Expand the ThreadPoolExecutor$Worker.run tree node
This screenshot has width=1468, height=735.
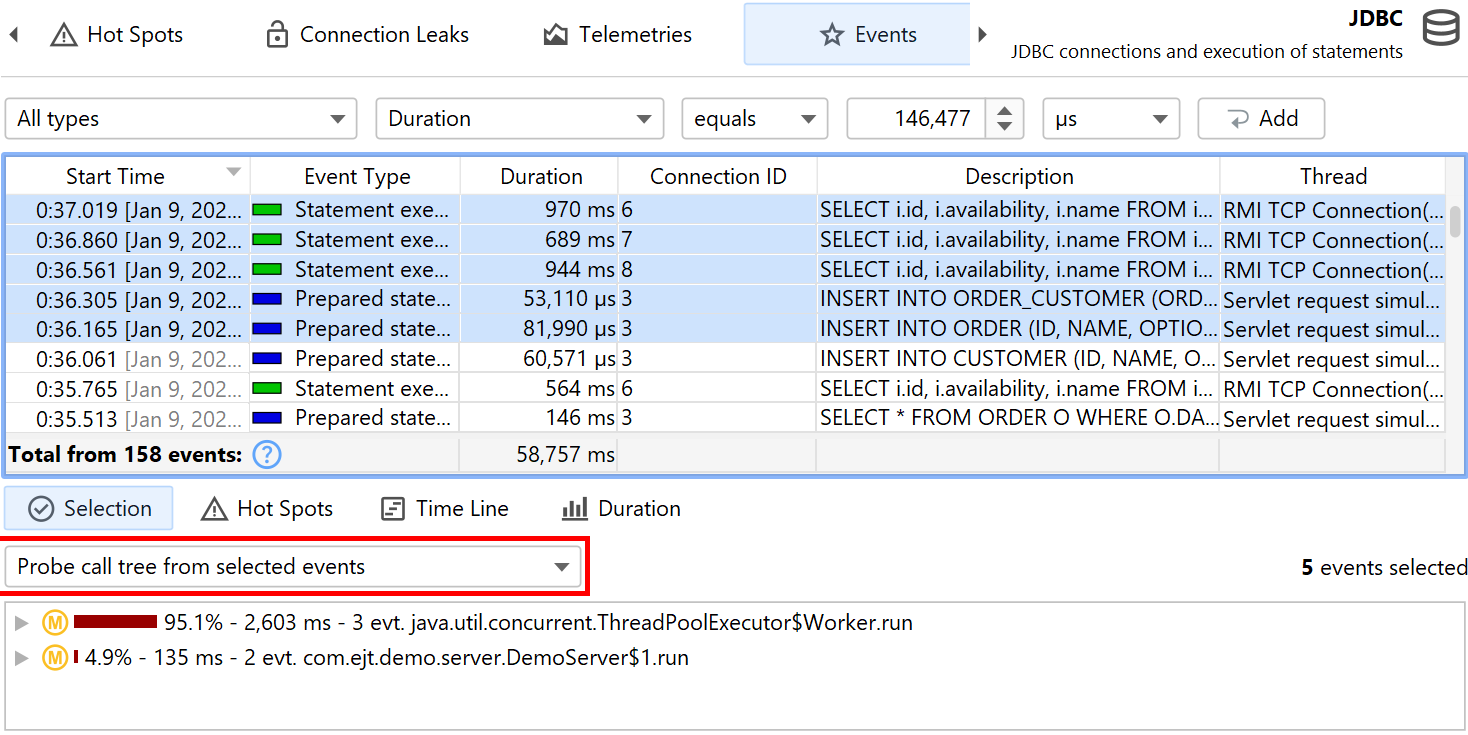pos(22,624)
